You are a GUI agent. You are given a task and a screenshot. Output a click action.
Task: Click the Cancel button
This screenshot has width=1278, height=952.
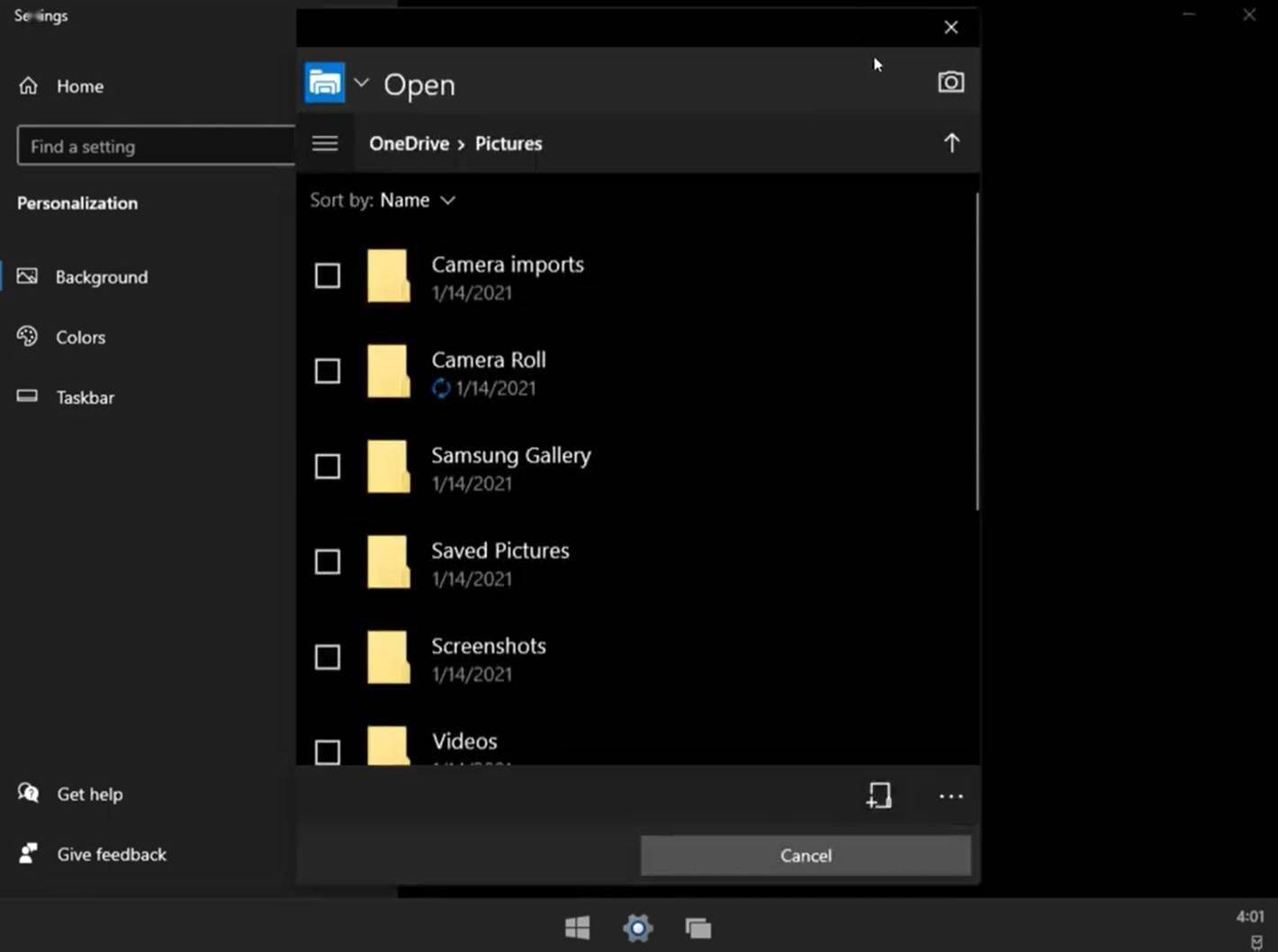point(805,856)
